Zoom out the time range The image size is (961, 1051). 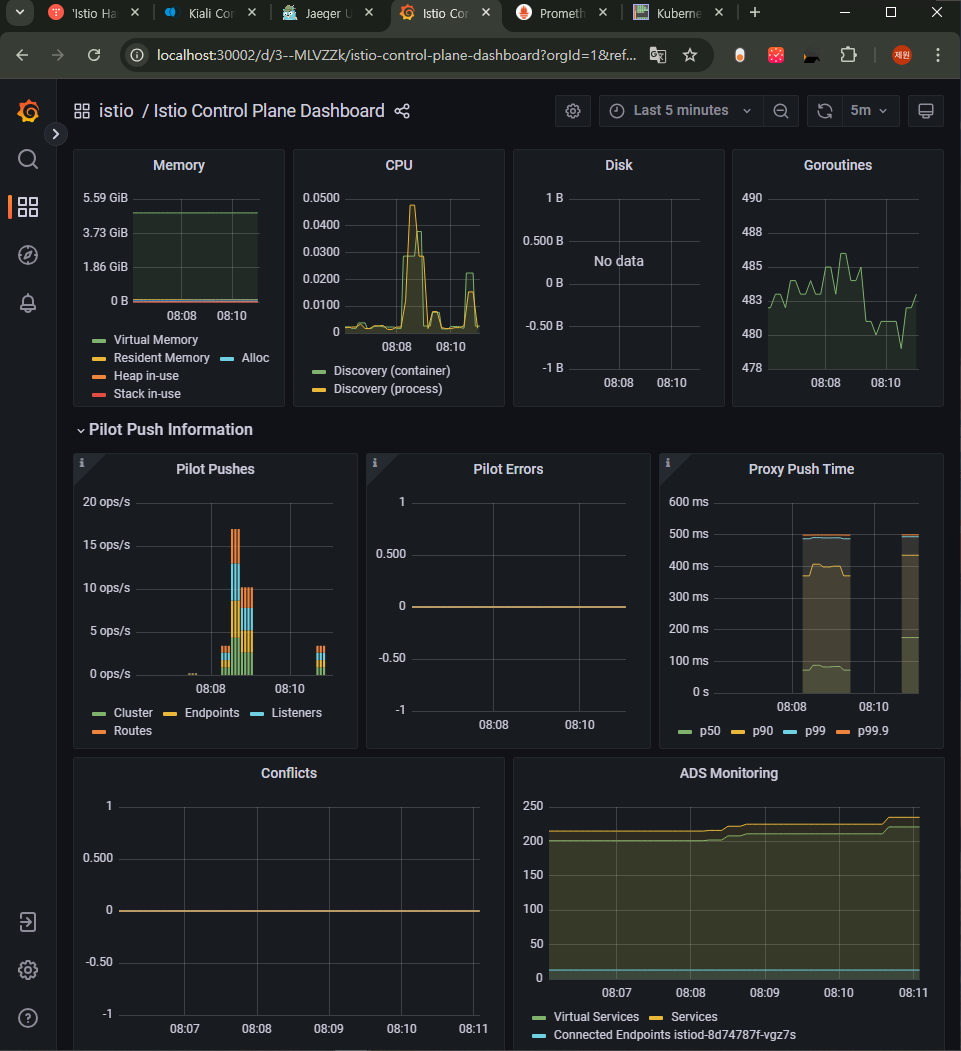(781, 111)
